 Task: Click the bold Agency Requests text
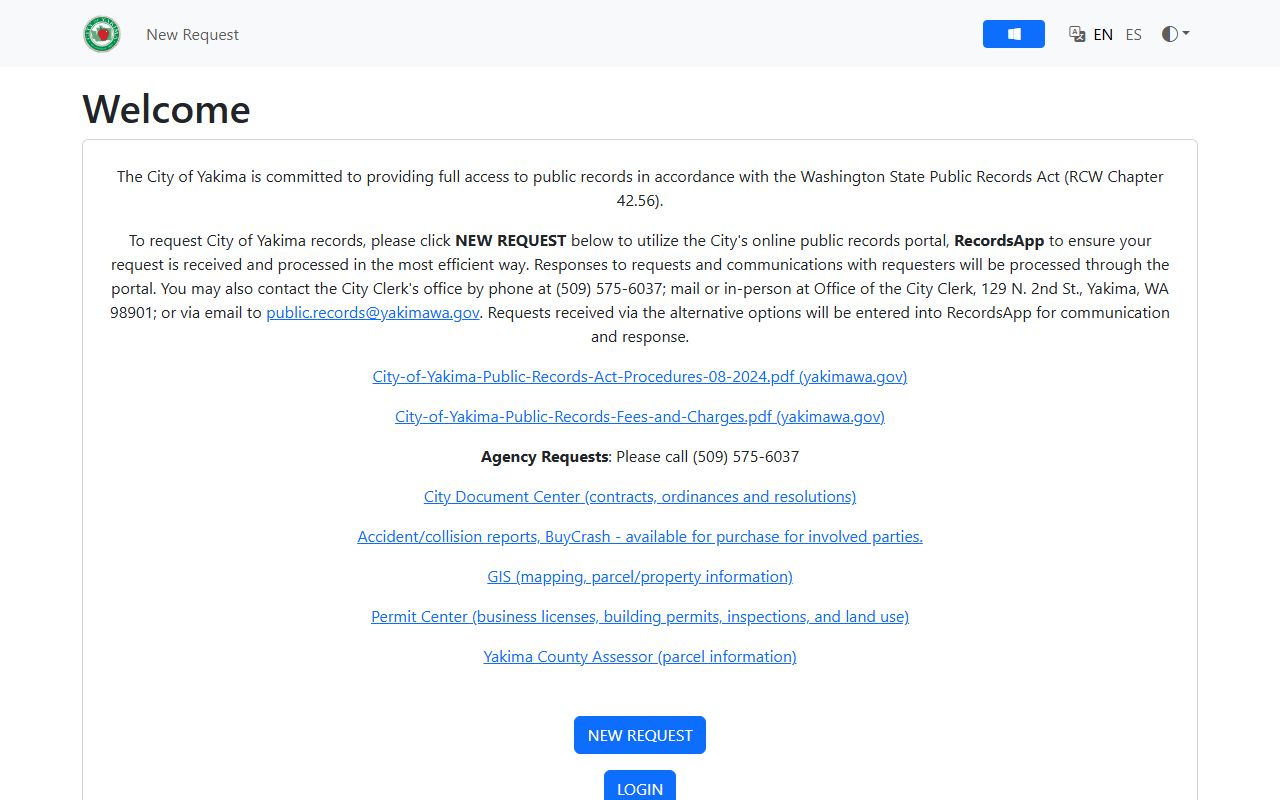(x=544, y=457)
